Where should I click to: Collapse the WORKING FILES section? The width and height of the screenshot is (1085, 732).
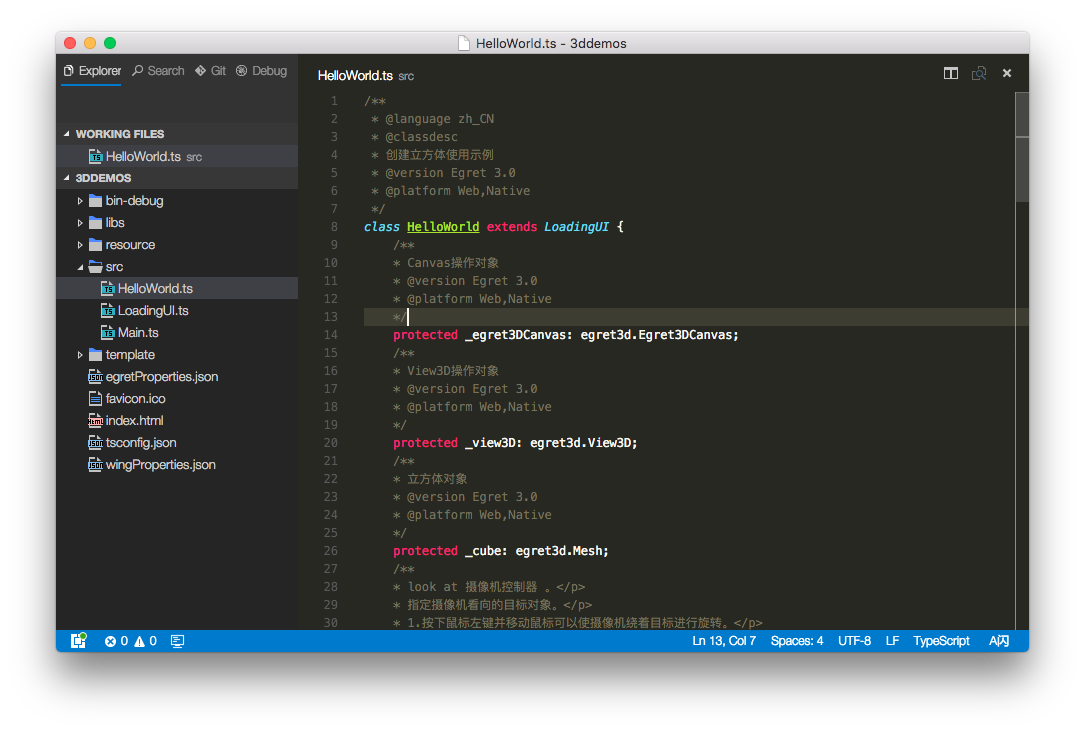119,134
